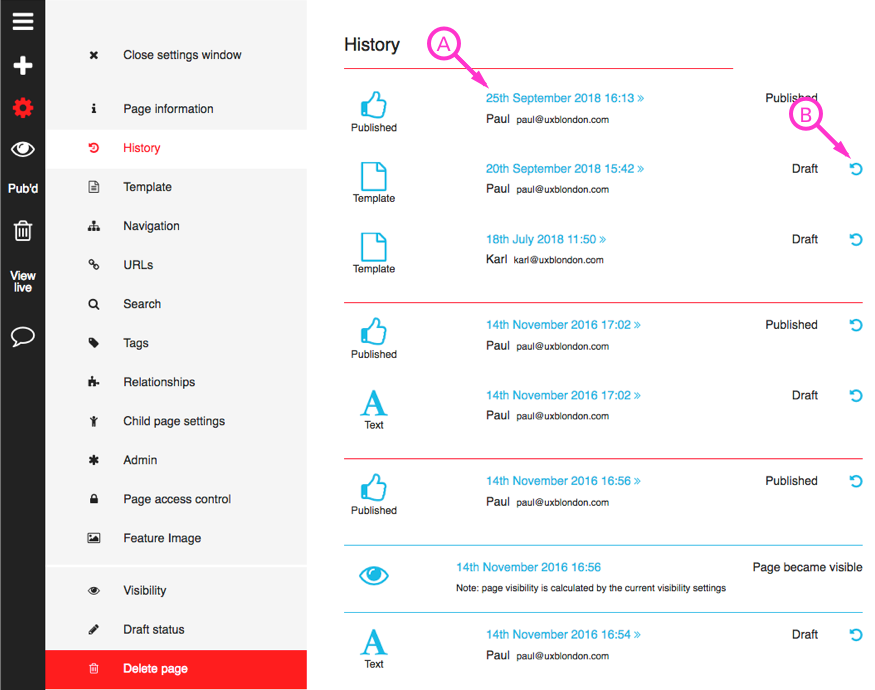Expand the 25th September 2018 16:13 entry
The height and width of the screenshot is (690, 875).
point(565,98)
